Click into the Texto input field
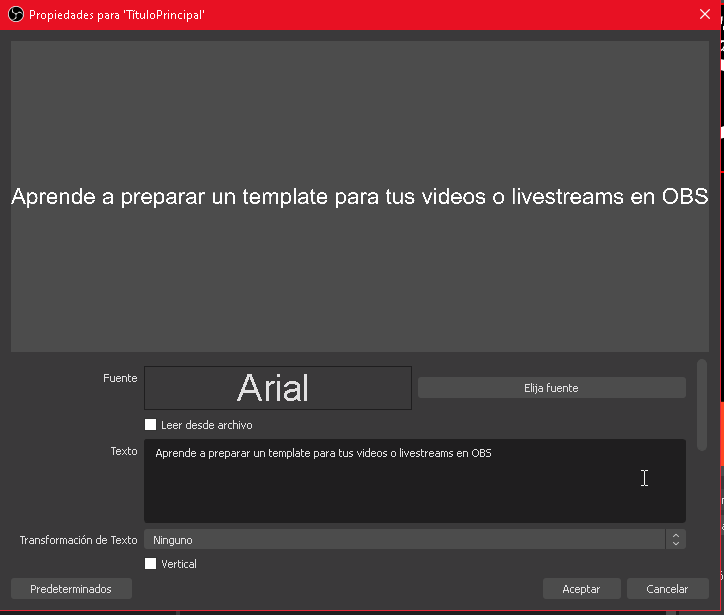 415,481
